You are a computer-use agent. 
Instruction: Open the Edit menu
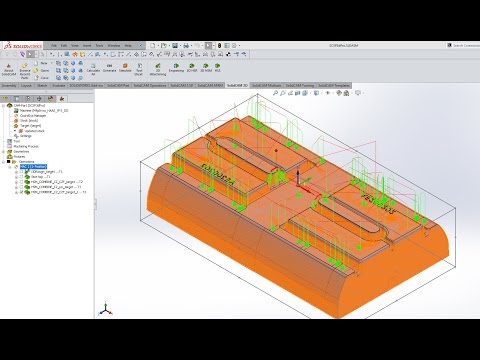64,46
